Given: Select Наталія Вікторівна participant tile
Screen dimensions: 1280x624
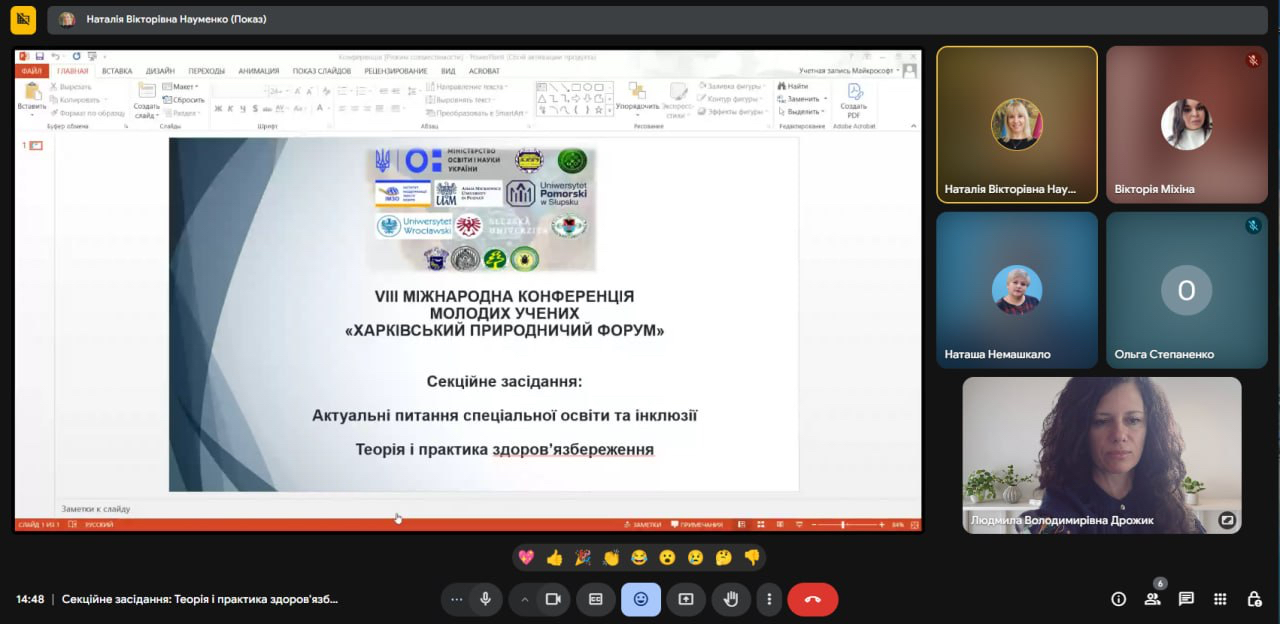Looking at the screenshot, I should [x=1017, y=125].
